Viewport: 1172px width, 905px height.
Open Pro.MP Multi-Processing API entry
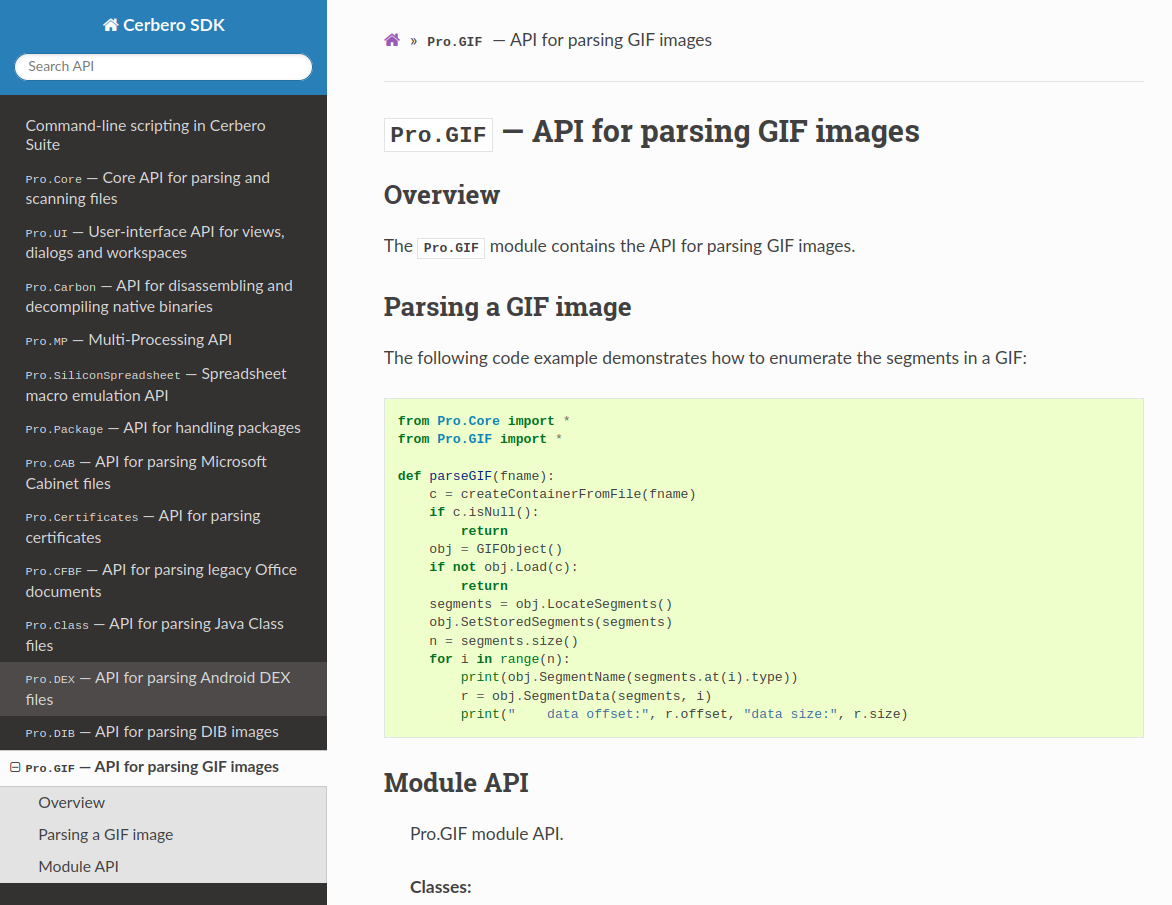pos(163,340)
